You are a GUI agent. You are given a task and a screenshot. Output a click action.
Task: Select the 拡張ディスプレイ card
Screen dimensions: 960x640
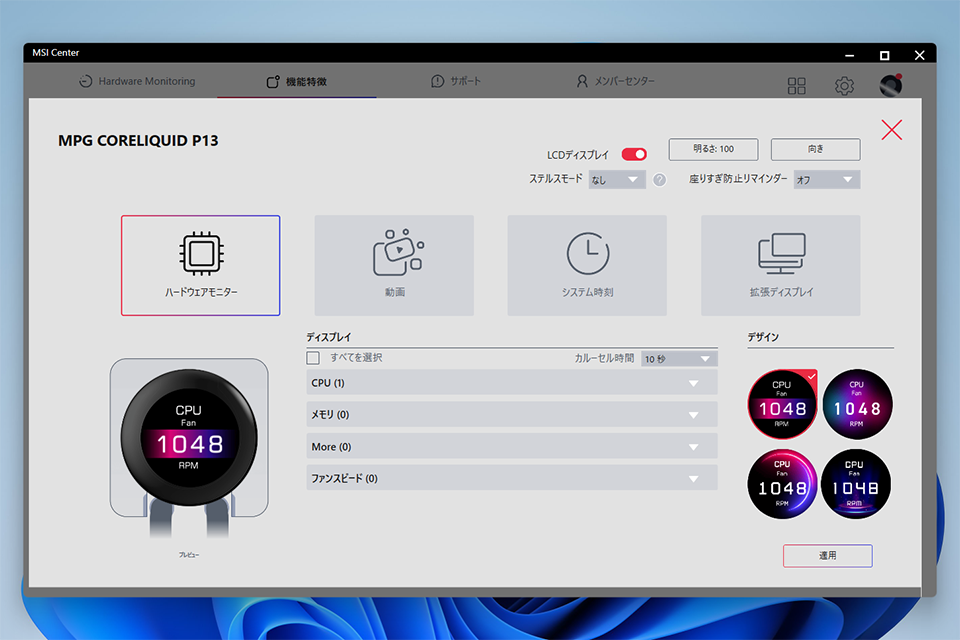tap(781, 265)
